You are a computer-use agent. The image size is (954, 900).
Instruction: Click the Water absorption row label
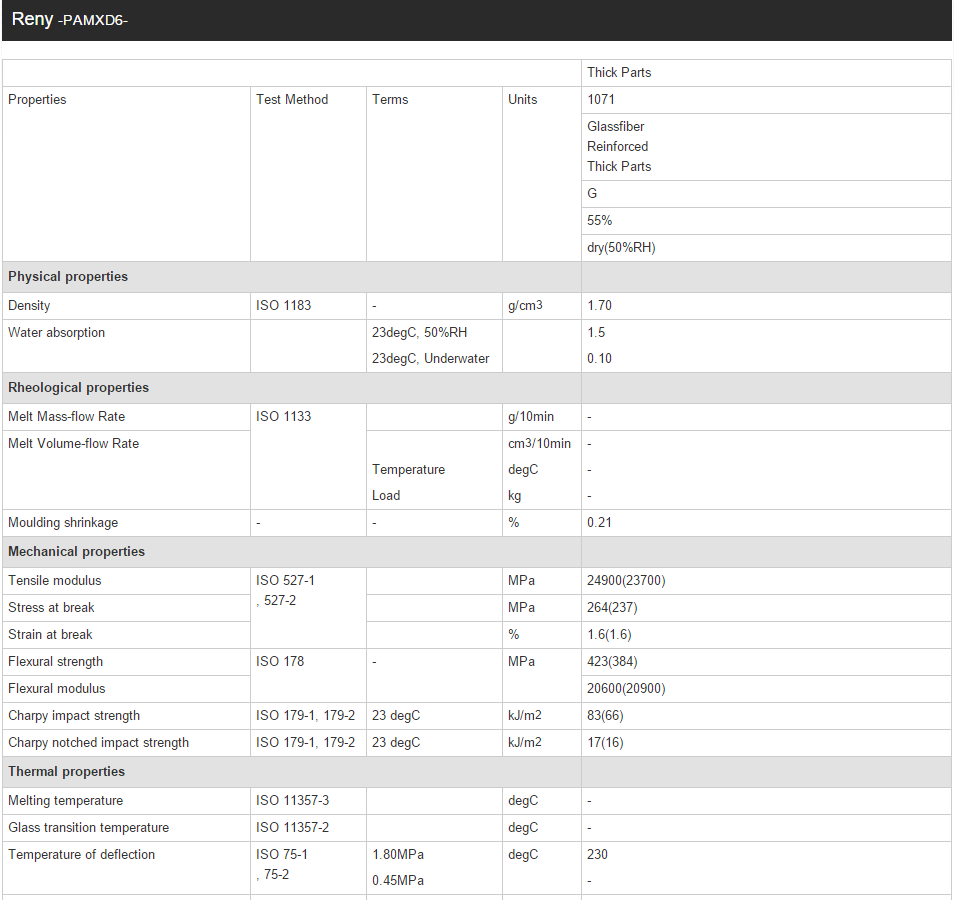click(x=56, y=332)
